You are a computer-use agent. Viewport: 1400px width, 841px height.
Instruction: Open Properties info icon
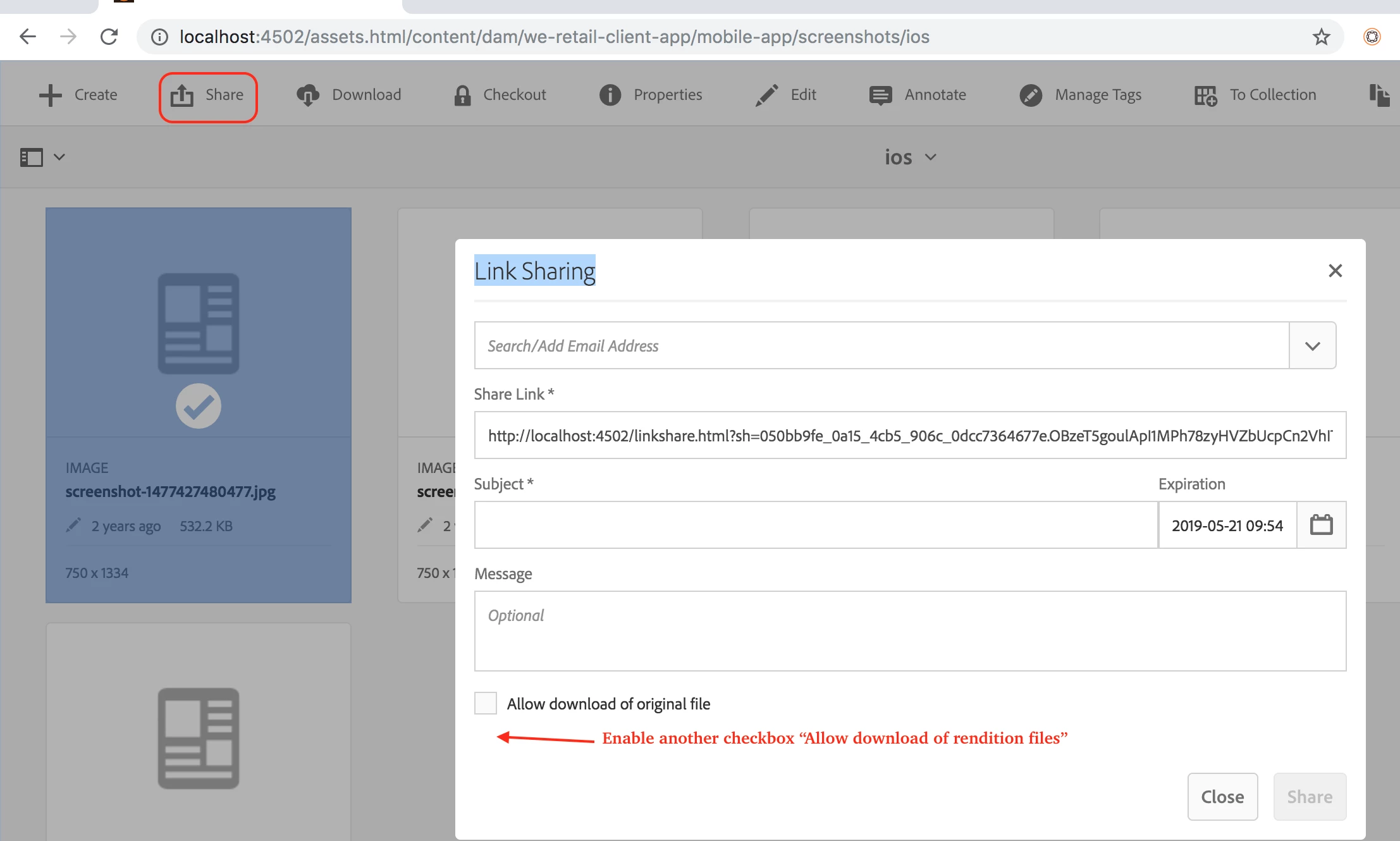click(x=610, y=95)
